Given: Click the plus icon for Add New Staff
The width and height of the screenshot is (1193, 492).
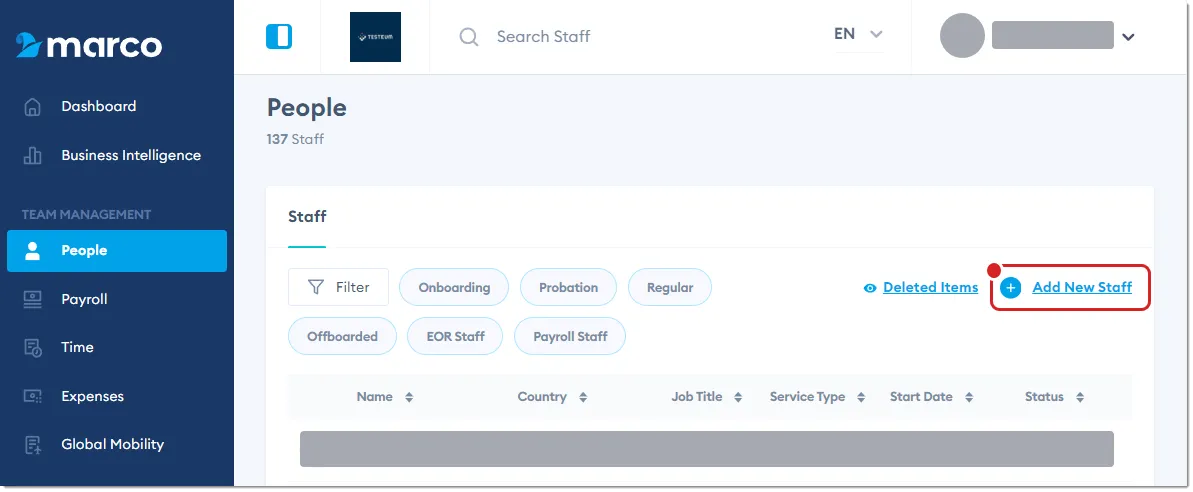Looking at the screenshot, I should click(x=1010, y=288).
